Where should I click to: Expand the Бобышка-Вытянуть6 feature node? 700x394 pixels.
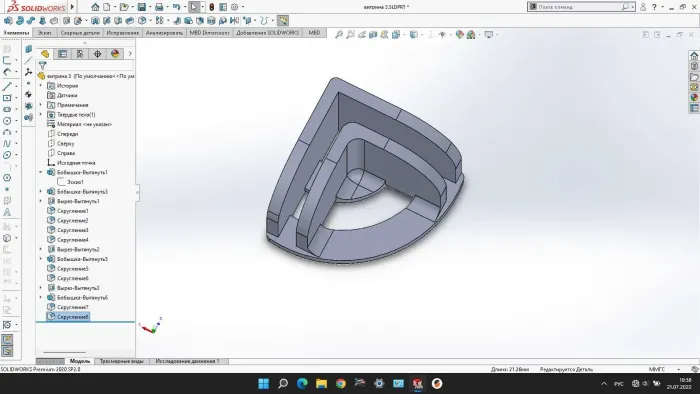(x=41, y=298)
